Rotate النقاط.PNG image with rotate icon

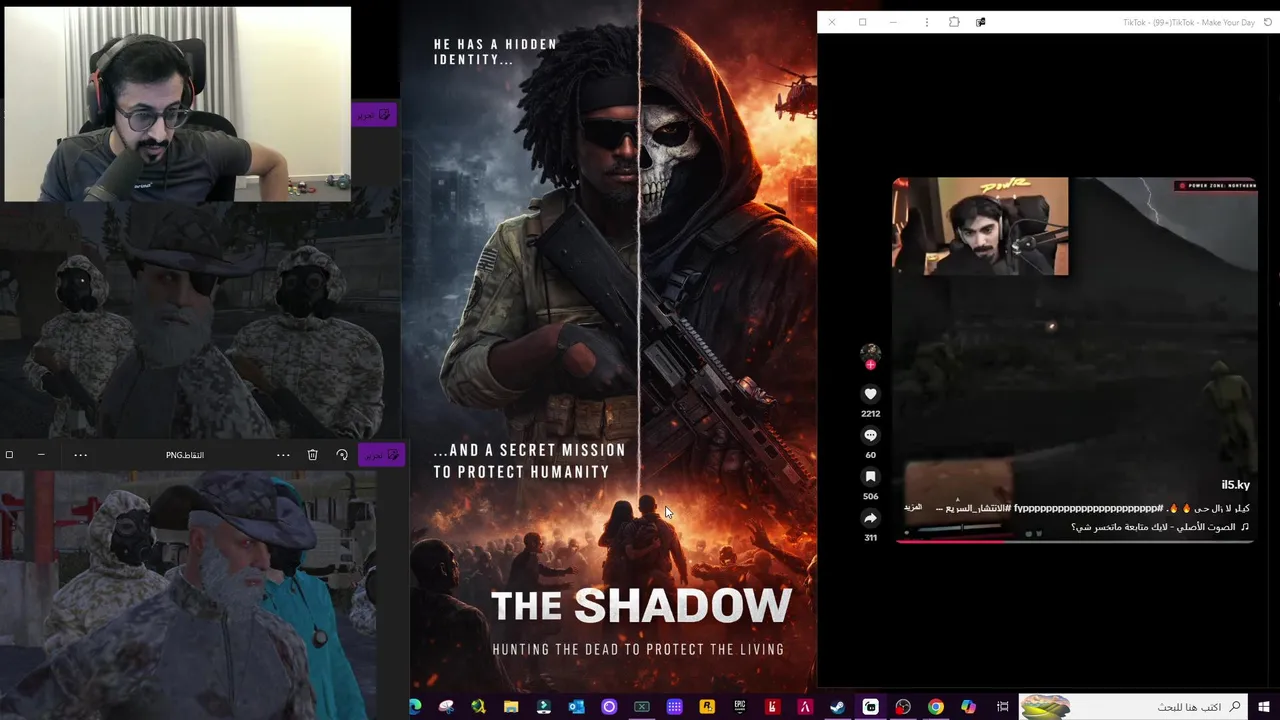point(342,455)
